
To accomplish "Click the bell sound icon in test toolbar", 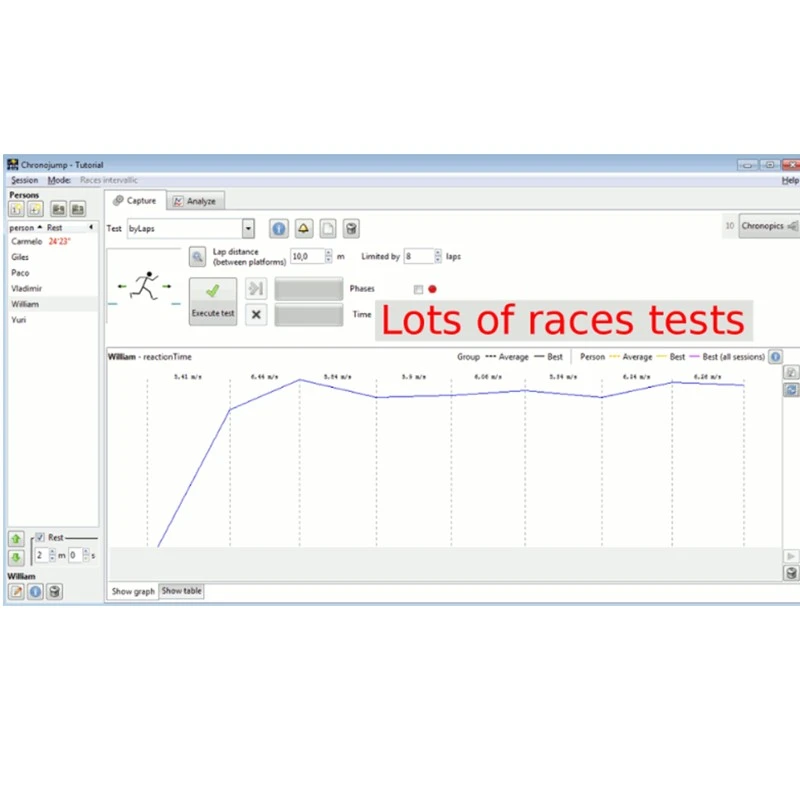I will coord(303,228).
